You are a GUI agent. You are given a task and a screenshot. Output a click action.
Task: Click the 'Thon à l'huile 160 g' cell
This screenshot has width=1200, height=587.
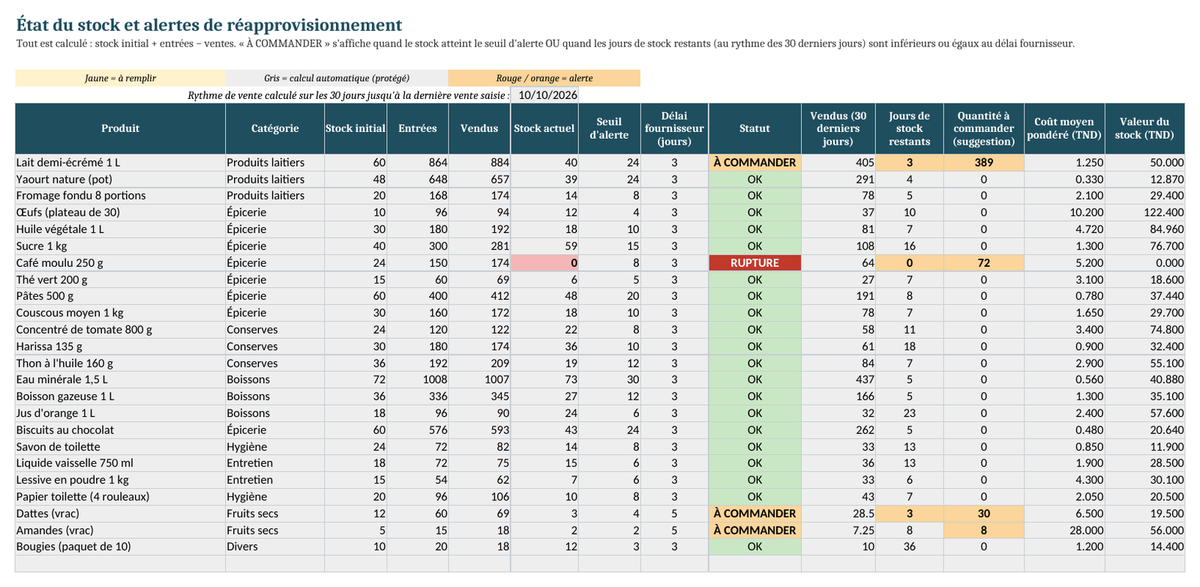[x=120, y=363]
